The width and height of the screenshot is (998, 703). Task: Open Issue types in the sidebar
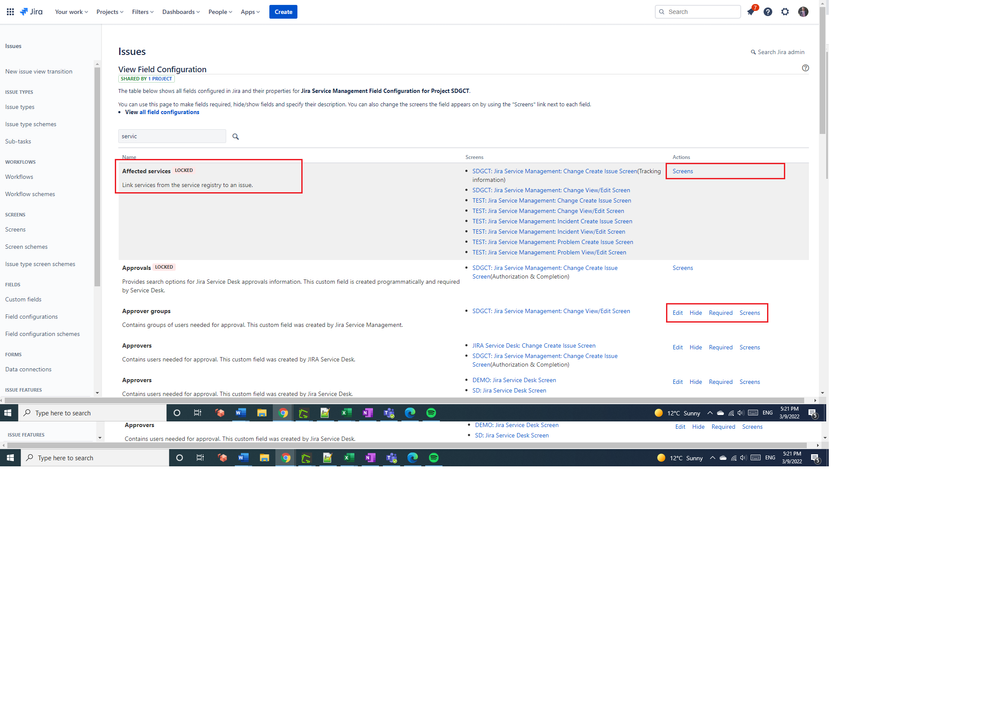20,107
